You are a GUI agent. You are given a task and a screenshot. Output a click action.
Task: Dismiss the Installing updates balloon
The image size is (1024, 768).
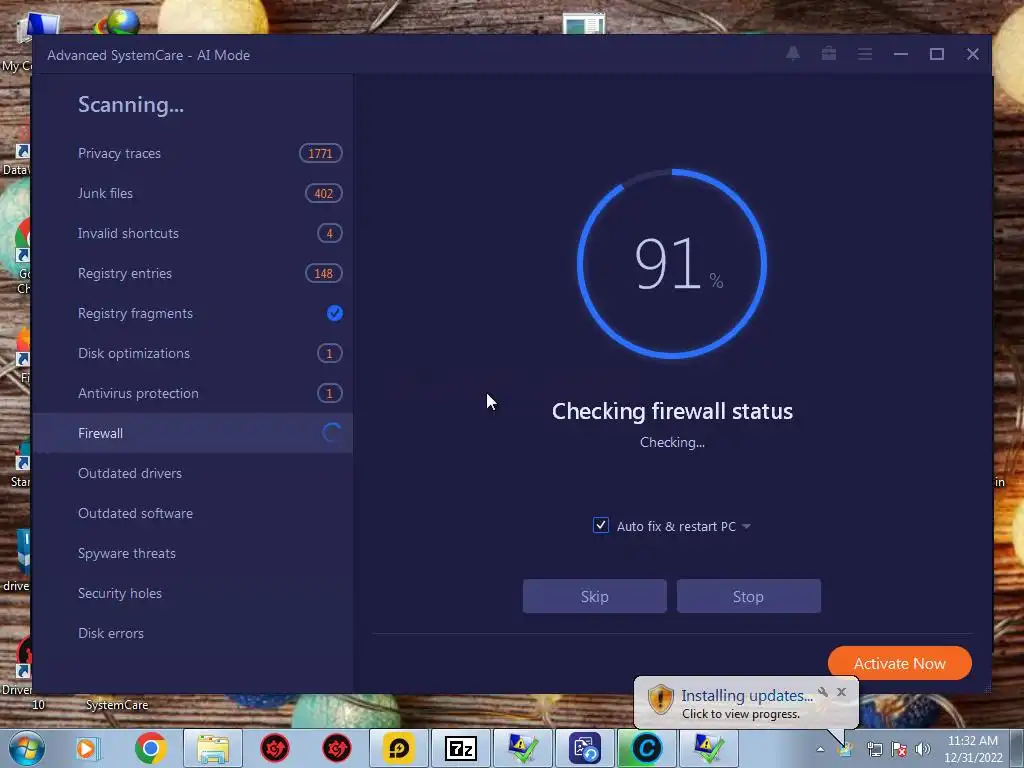pos(842,692)
